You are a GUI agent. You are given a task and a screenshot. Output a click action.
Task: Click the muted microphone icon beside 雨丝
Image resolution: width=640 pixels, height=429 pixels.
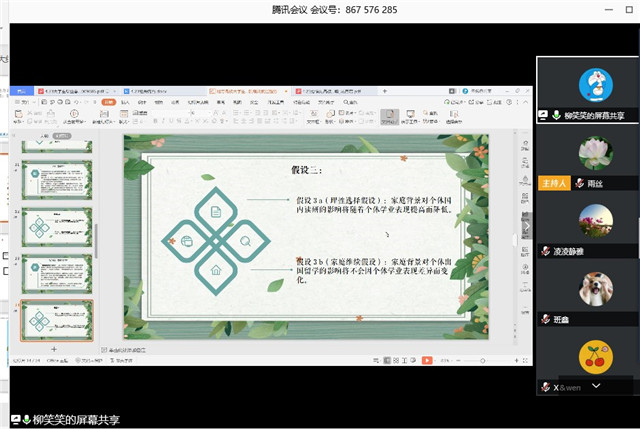pos(579,184)
